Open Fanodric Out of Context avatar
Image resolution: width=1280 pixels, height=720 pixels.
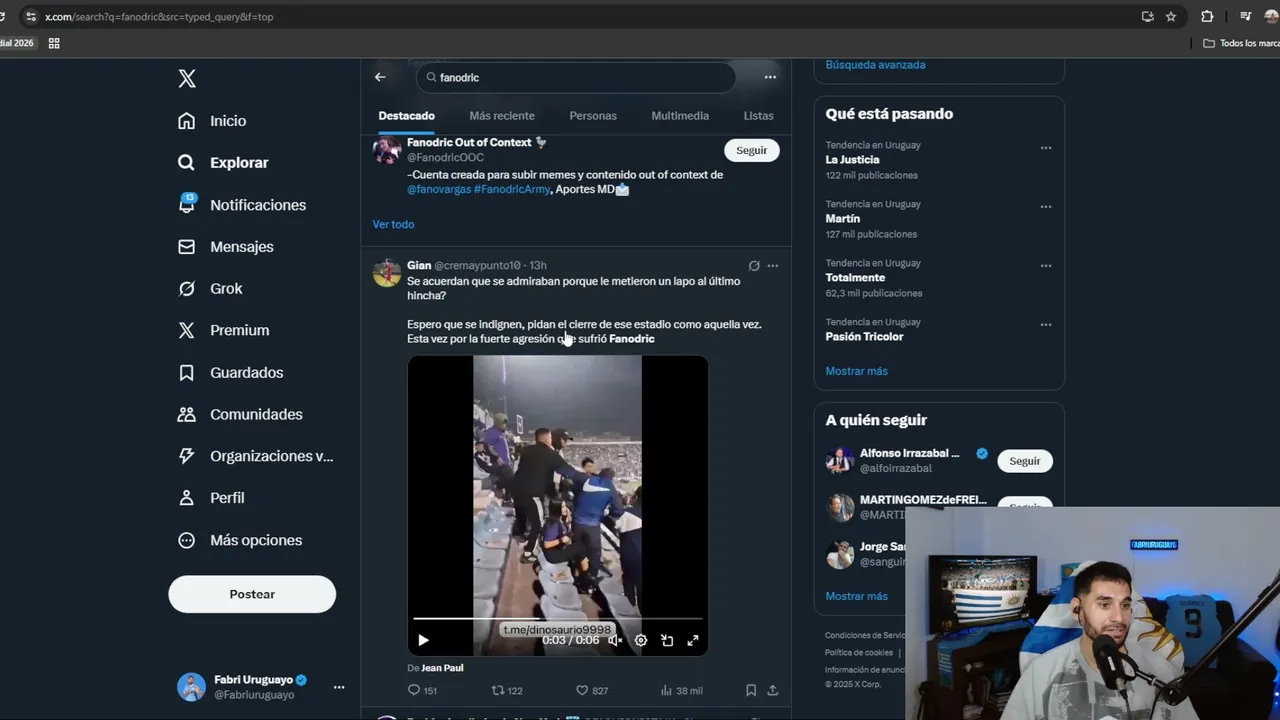click(387, 150)
